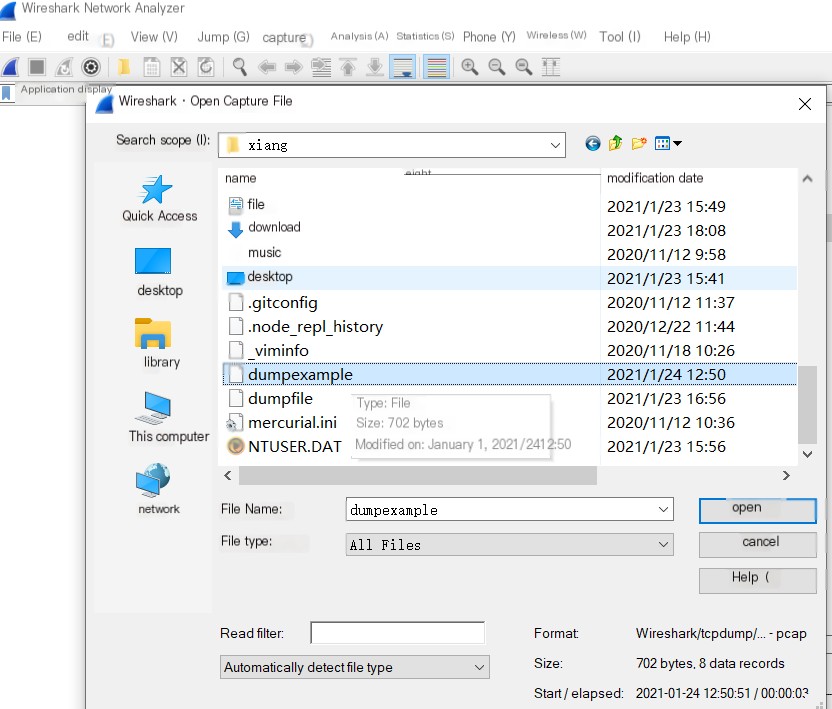Expand the Search scope xiang dropdown
This screenshot has height=709, width=832.
click(555, 145)
